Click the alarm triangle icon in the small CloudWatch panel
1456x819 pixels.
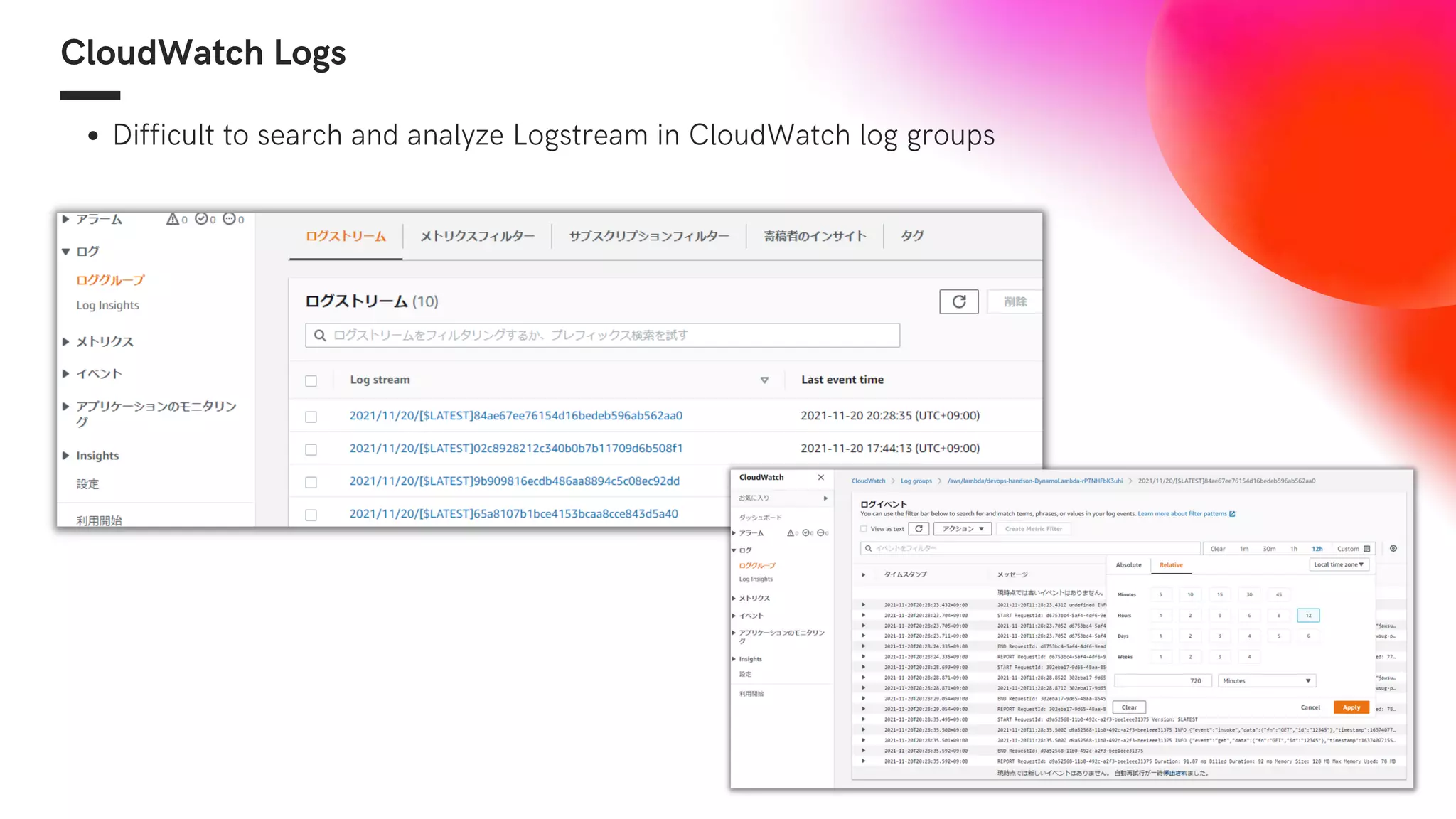[791, 532]
